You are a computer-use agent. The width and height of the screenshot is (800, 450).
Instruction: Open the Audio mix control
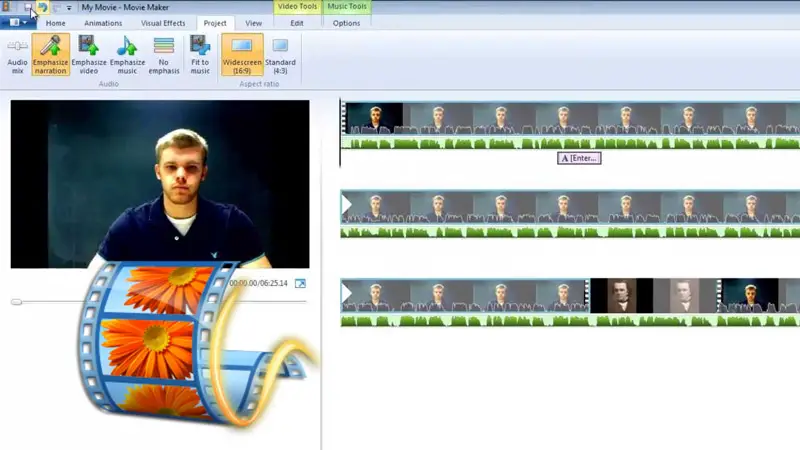pos(17,55)
